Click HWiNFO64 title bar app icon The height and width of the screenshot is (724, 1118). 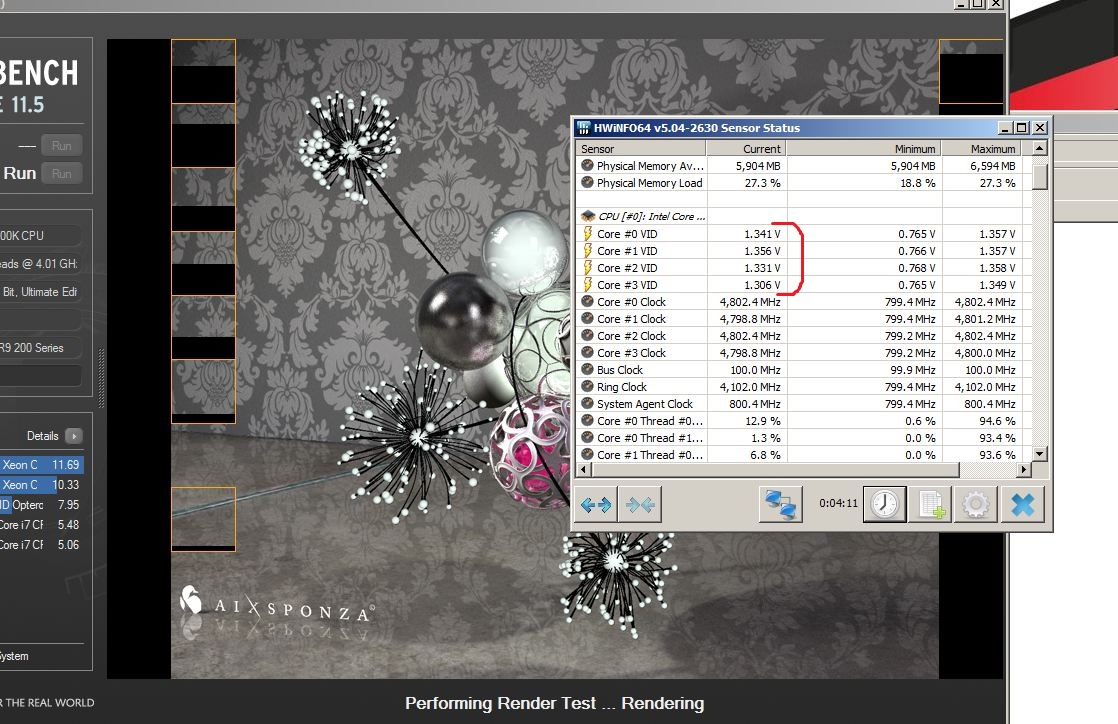pyautogui.click(x=584, y=128)
